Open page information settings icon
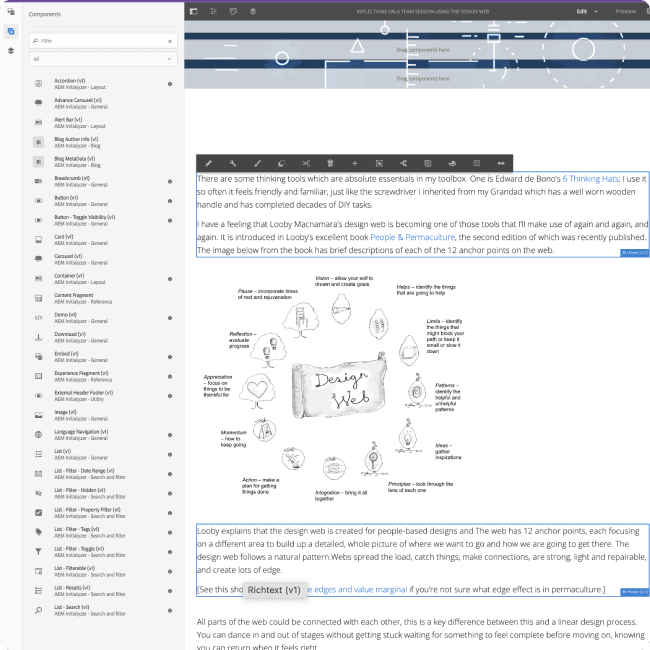 [212, 11]
